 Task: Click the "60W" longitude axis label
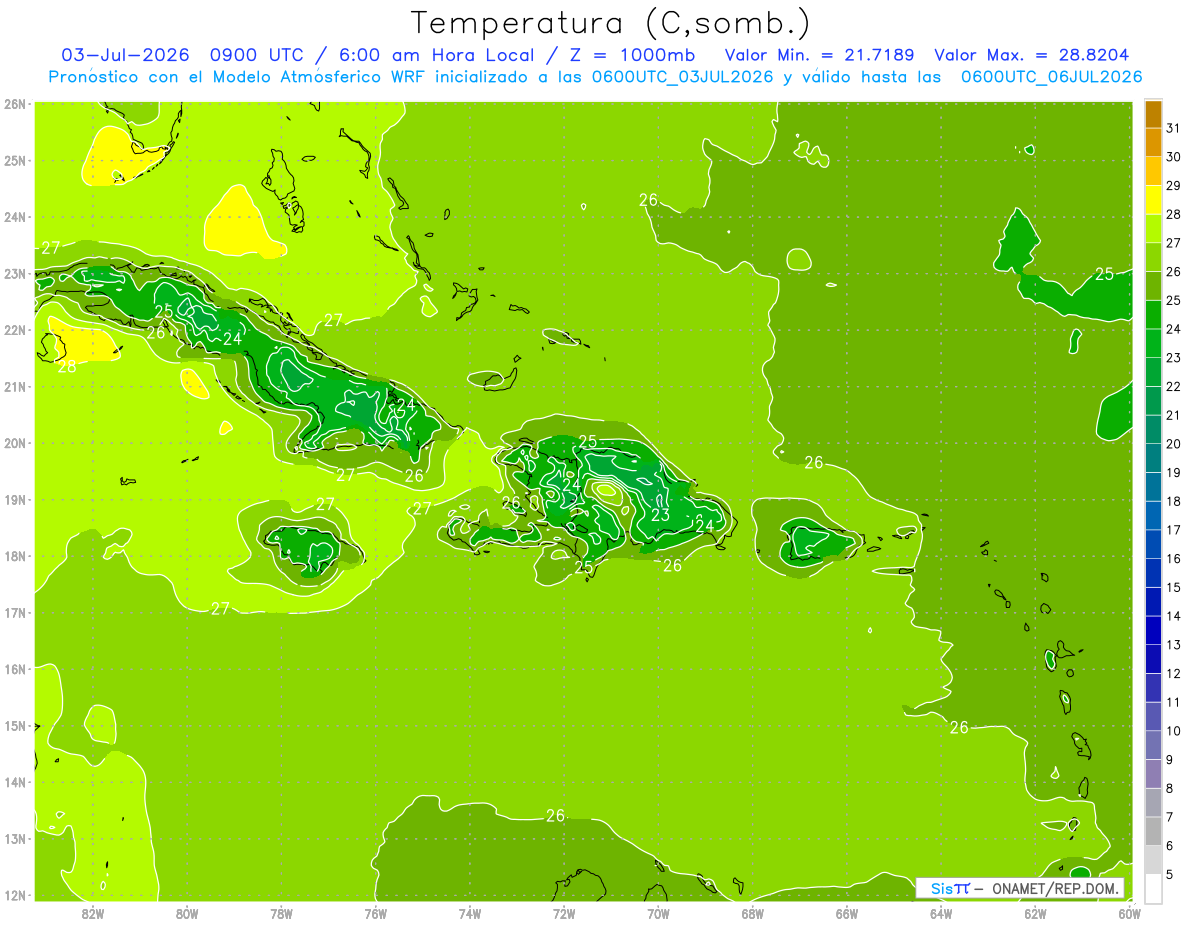1129,913
